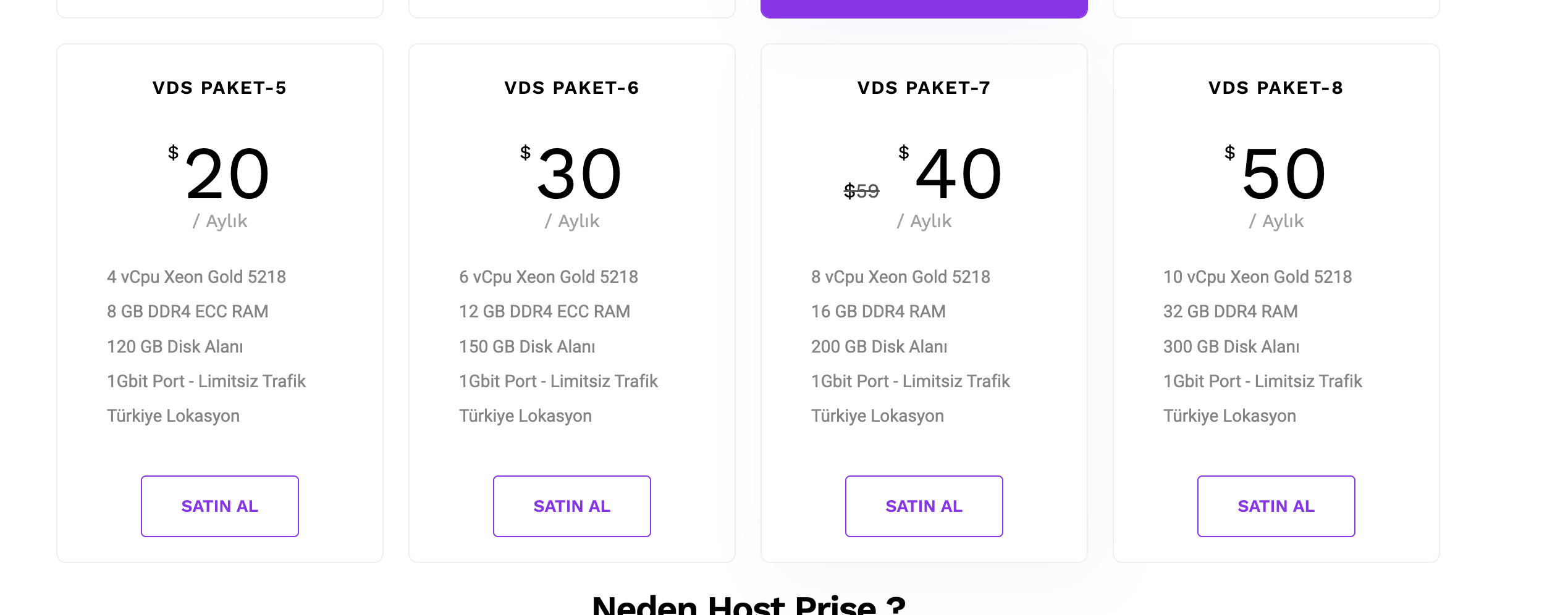
Task: Click the purple button above Paket-7
Action: [x=924, y=9]
